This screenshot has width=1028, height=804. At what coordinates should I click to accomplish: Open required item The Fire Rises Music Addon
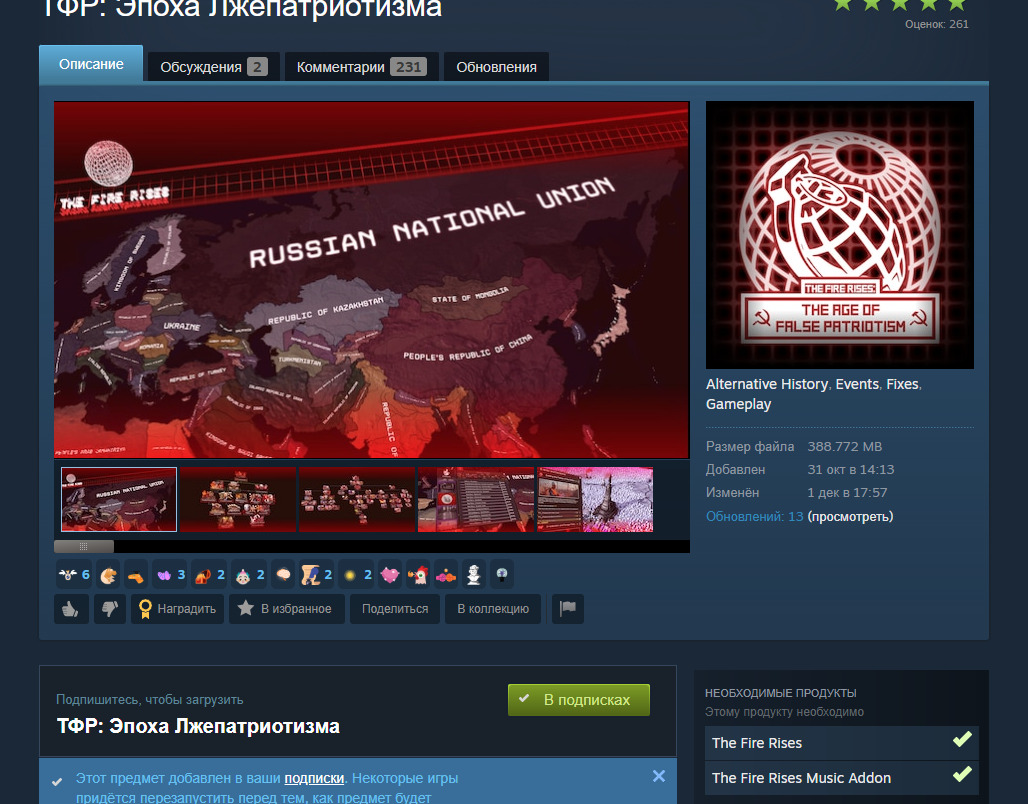tap(842, 778)
